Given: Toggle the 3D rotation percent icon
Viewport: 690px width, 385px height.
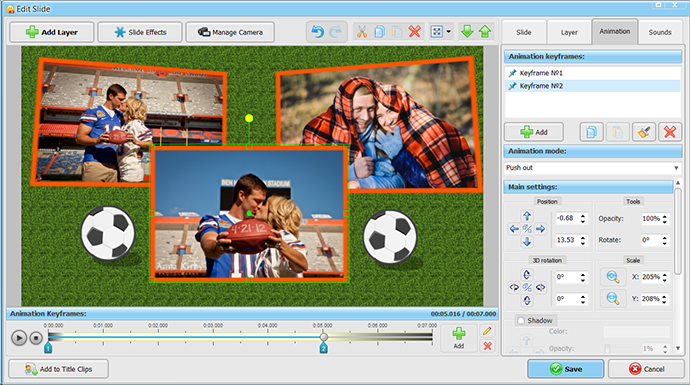Looking at the screenshot, I should coord(527,287).
